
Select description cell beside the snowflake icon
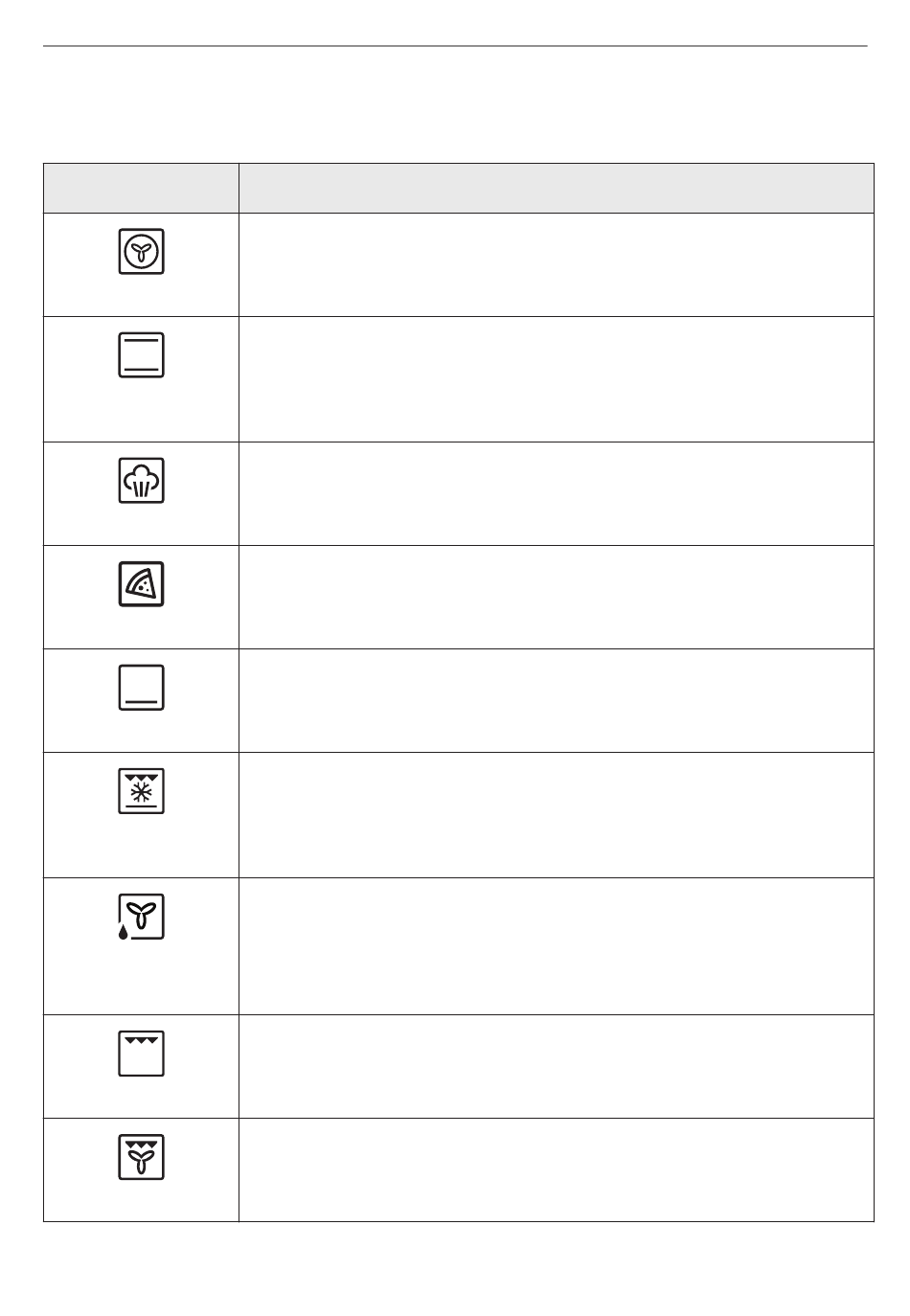point(556,815)
